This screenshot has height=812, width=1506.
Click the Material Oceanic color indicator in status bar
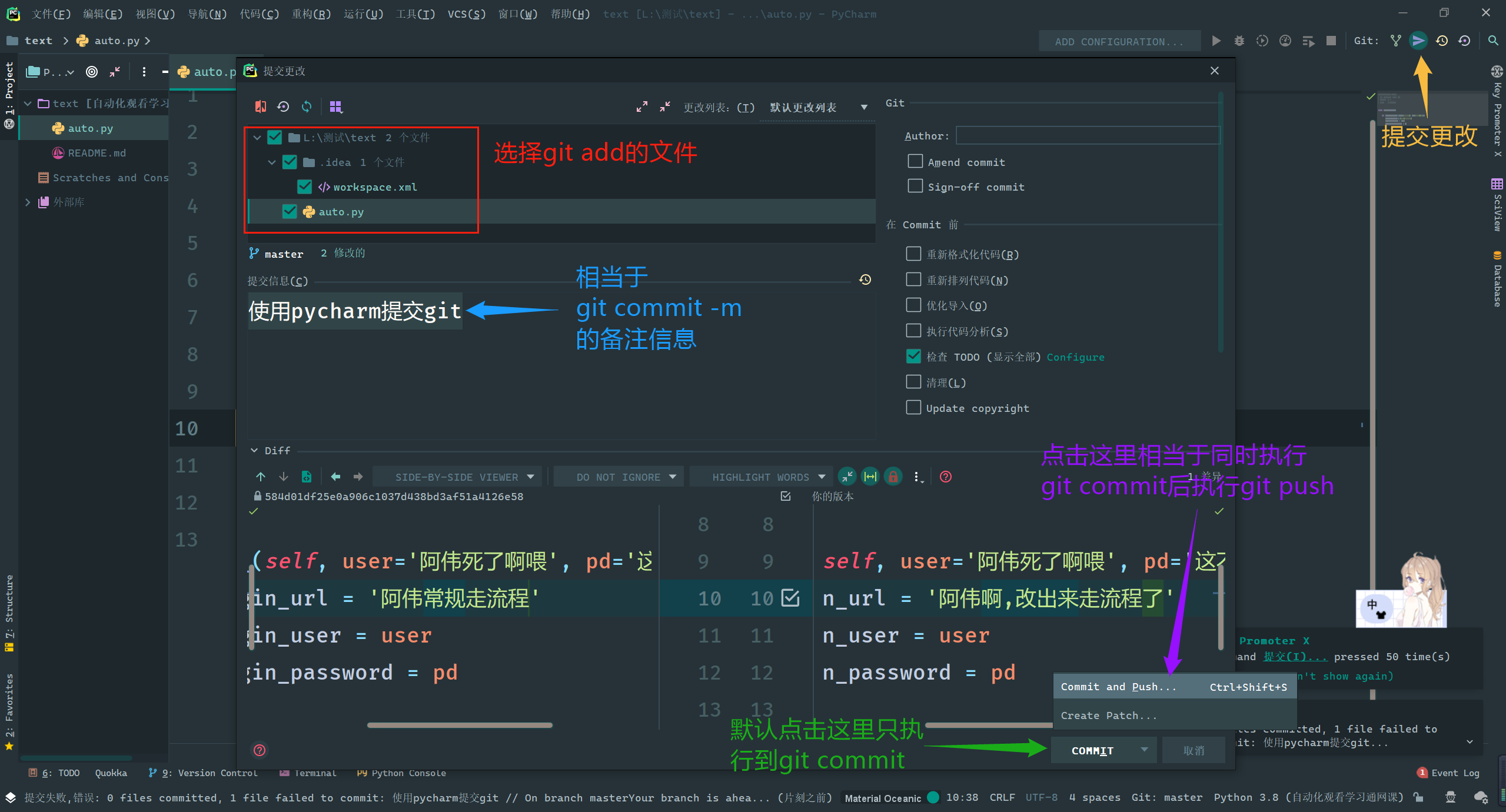pyautogui.click(x=933, y=797)
